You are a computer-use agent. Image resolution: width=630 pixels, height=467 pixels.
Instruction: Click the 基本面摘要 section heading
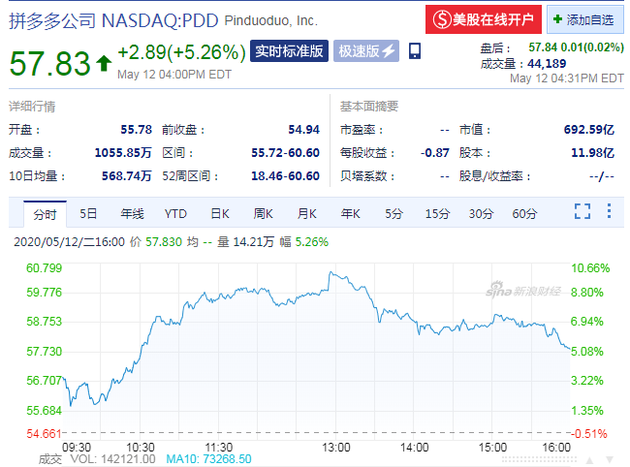[369, 107]
